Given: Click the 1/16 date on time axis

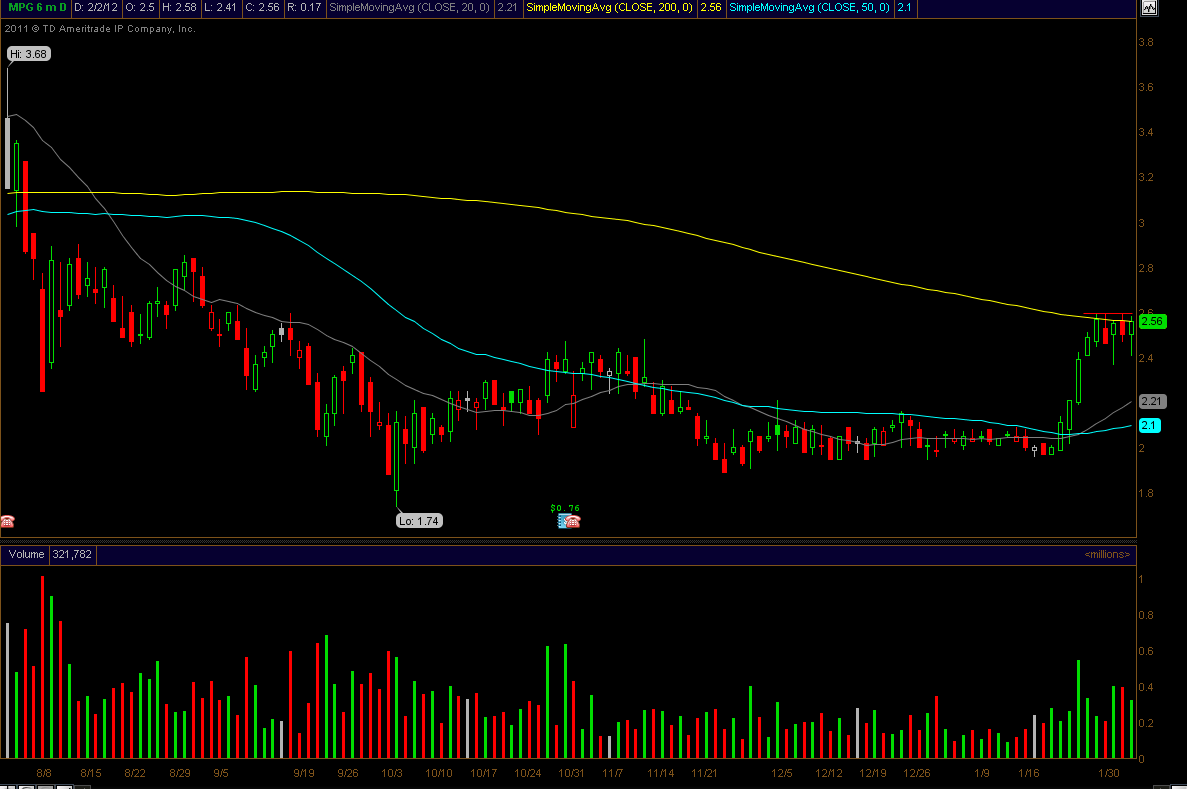Looking at the screenshot, I should click(1029, 773).
